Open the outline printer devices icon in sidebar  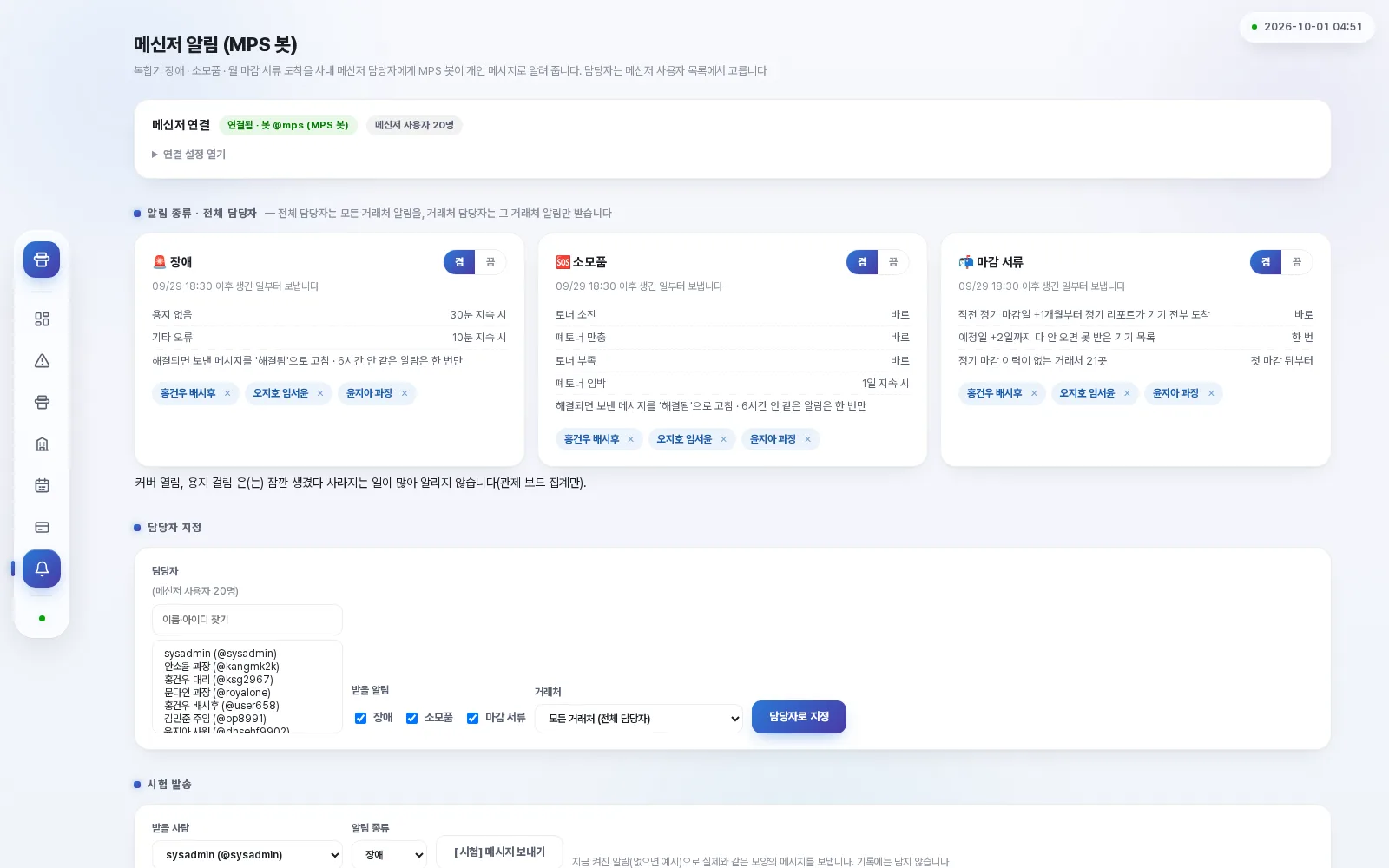coord(42,403)
